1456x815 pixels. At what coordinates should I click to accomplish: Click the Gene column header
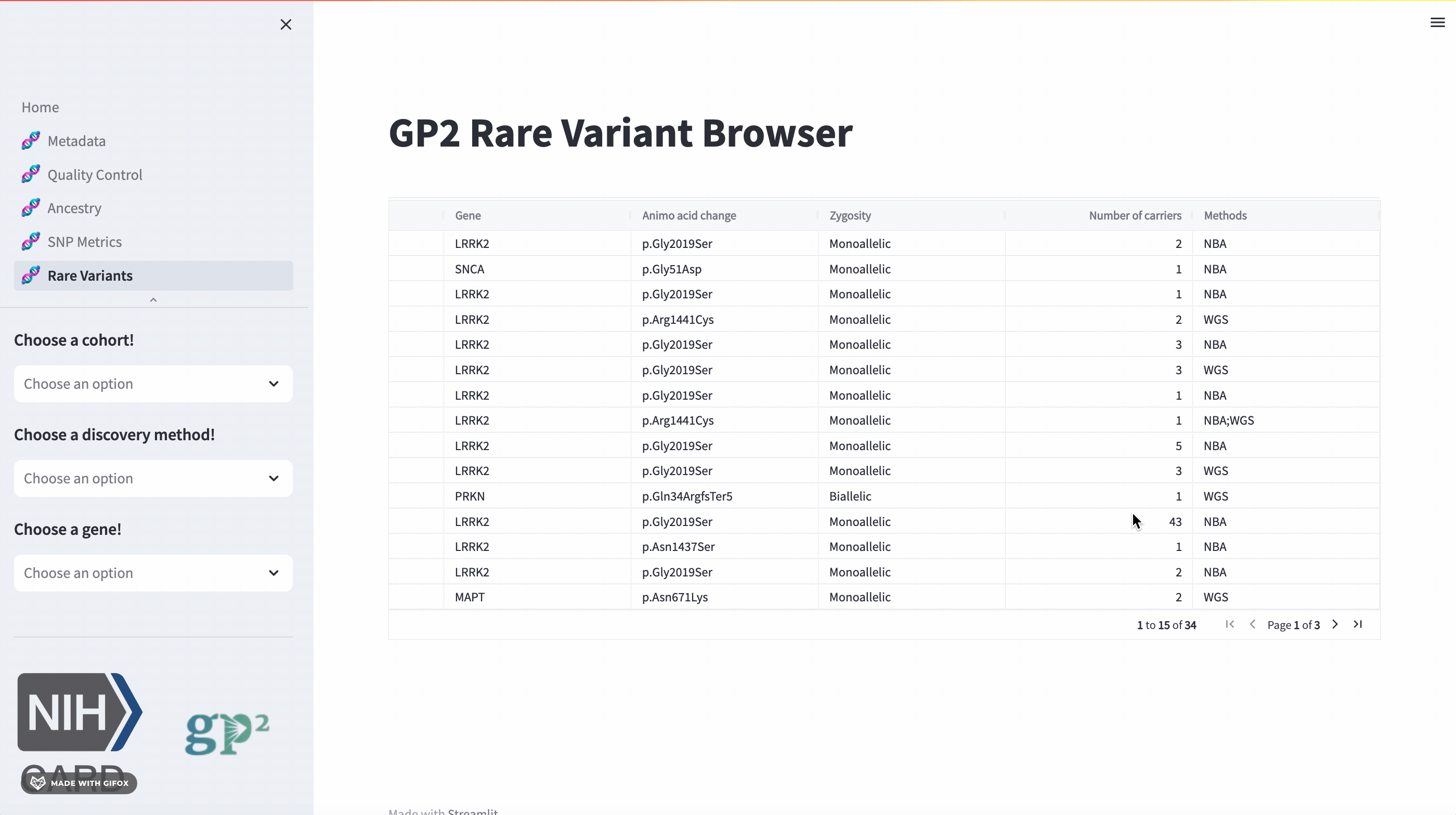[468, 215]
